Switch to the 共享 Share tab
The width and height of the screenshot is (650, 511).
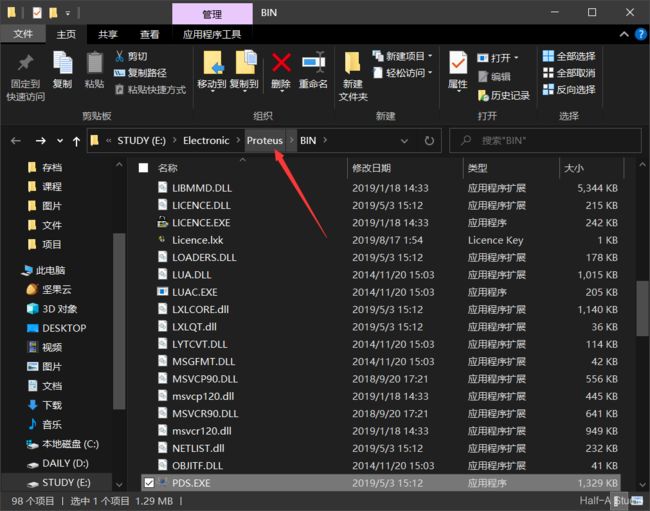107,34
